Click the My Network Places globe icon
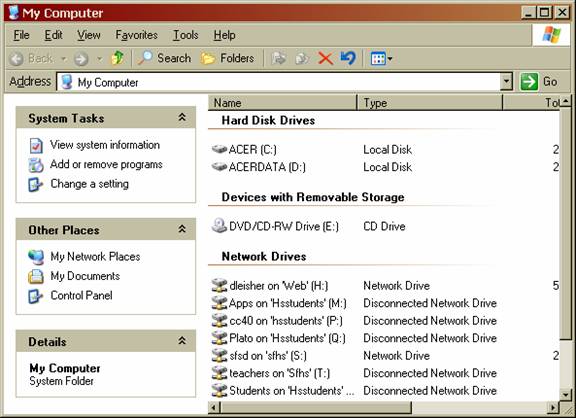This screenshot has height=418, width=576. 36,257
